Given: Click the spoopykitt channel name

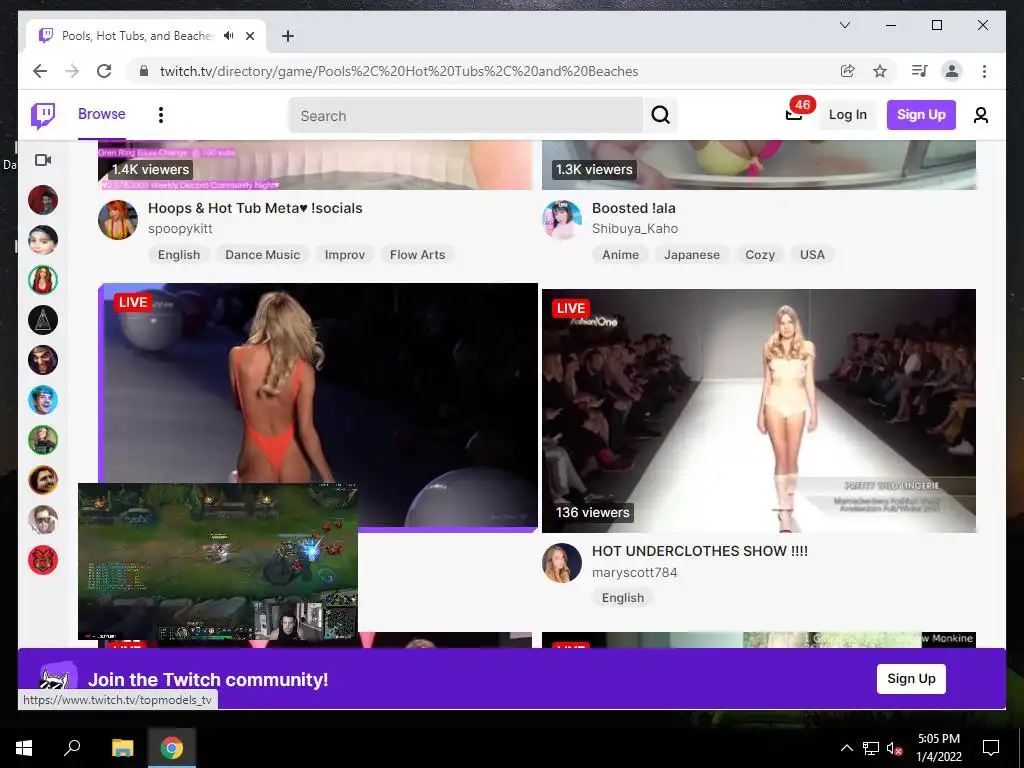Looking at the screenshot, I should (x=180, y=229).
